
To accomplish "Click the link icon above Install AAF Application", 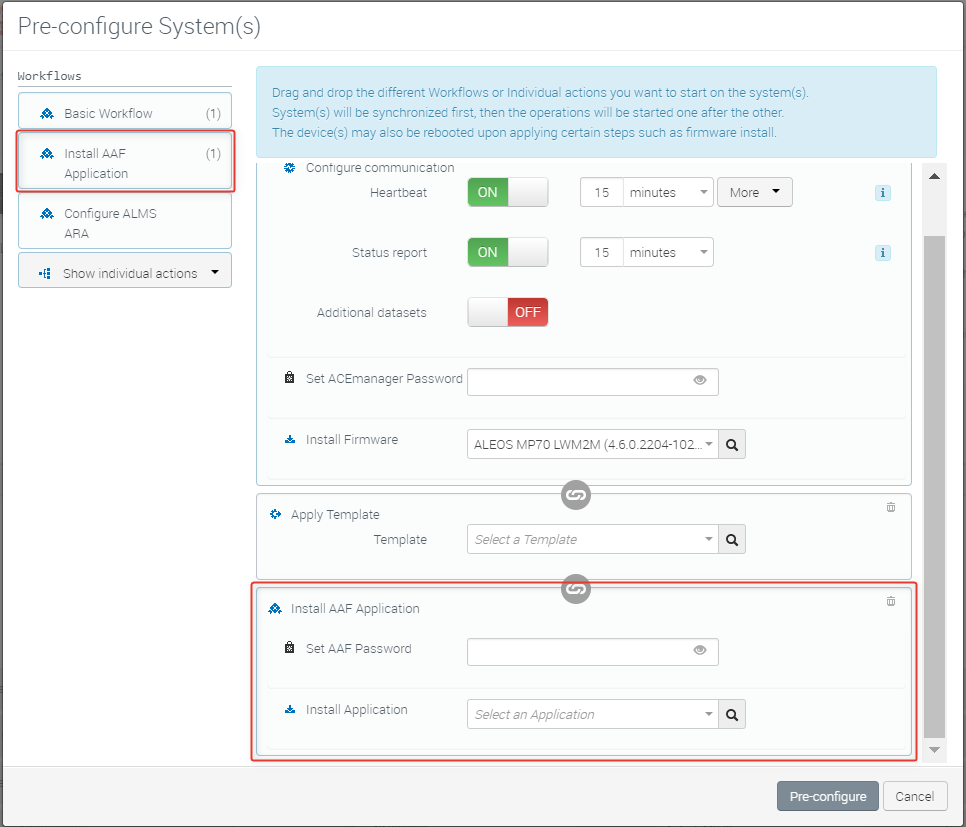I will 576,589.
